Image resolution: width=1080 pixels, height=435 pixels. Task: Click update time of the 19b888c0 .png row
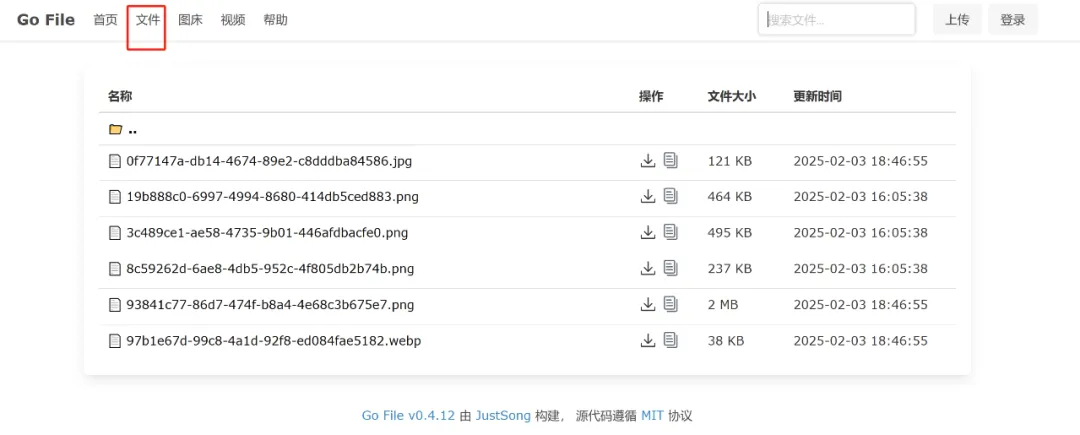tap(861, 197)
